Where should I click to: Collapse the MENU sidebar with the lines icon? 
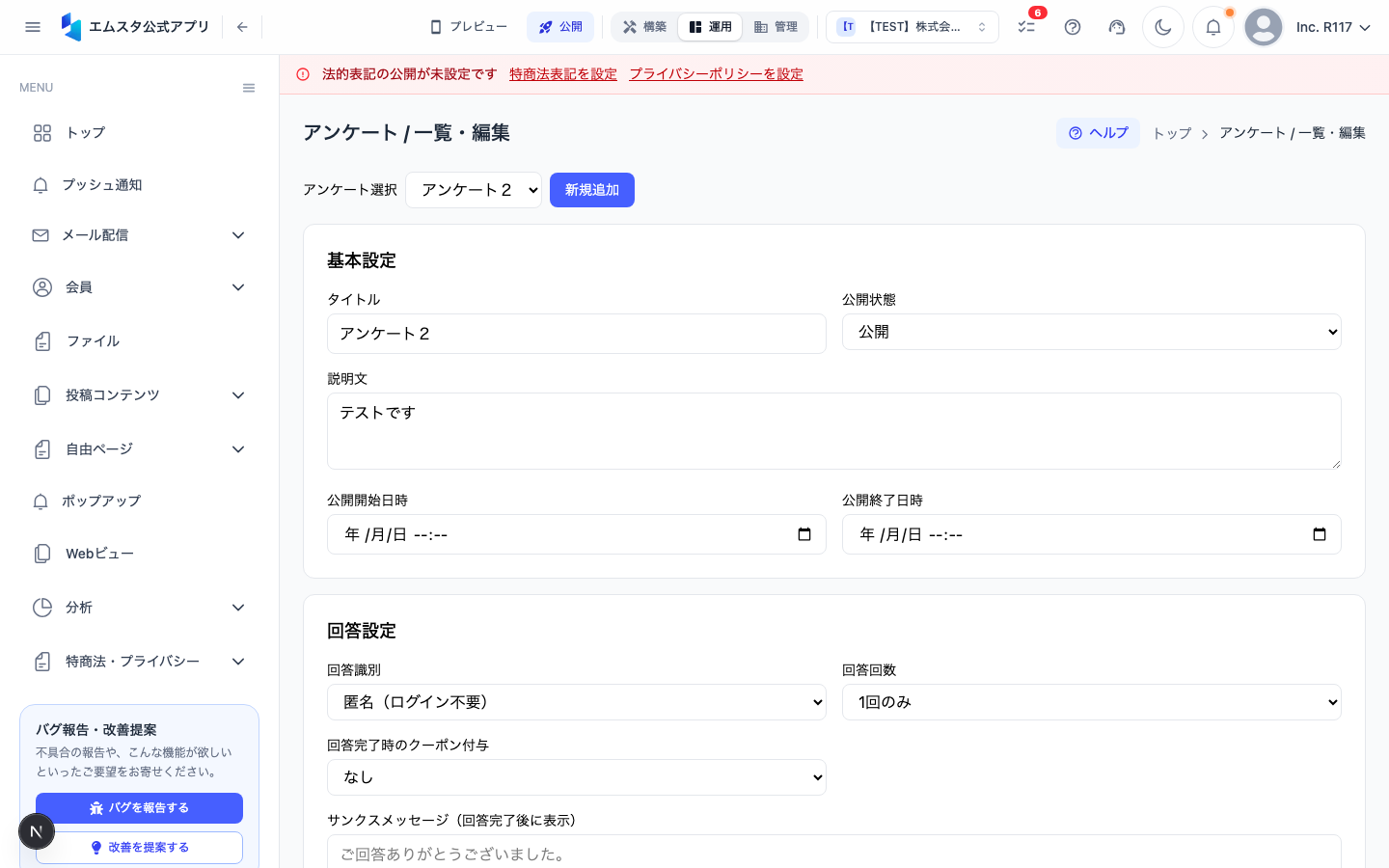pyautogui.click(x=249, y=88)
